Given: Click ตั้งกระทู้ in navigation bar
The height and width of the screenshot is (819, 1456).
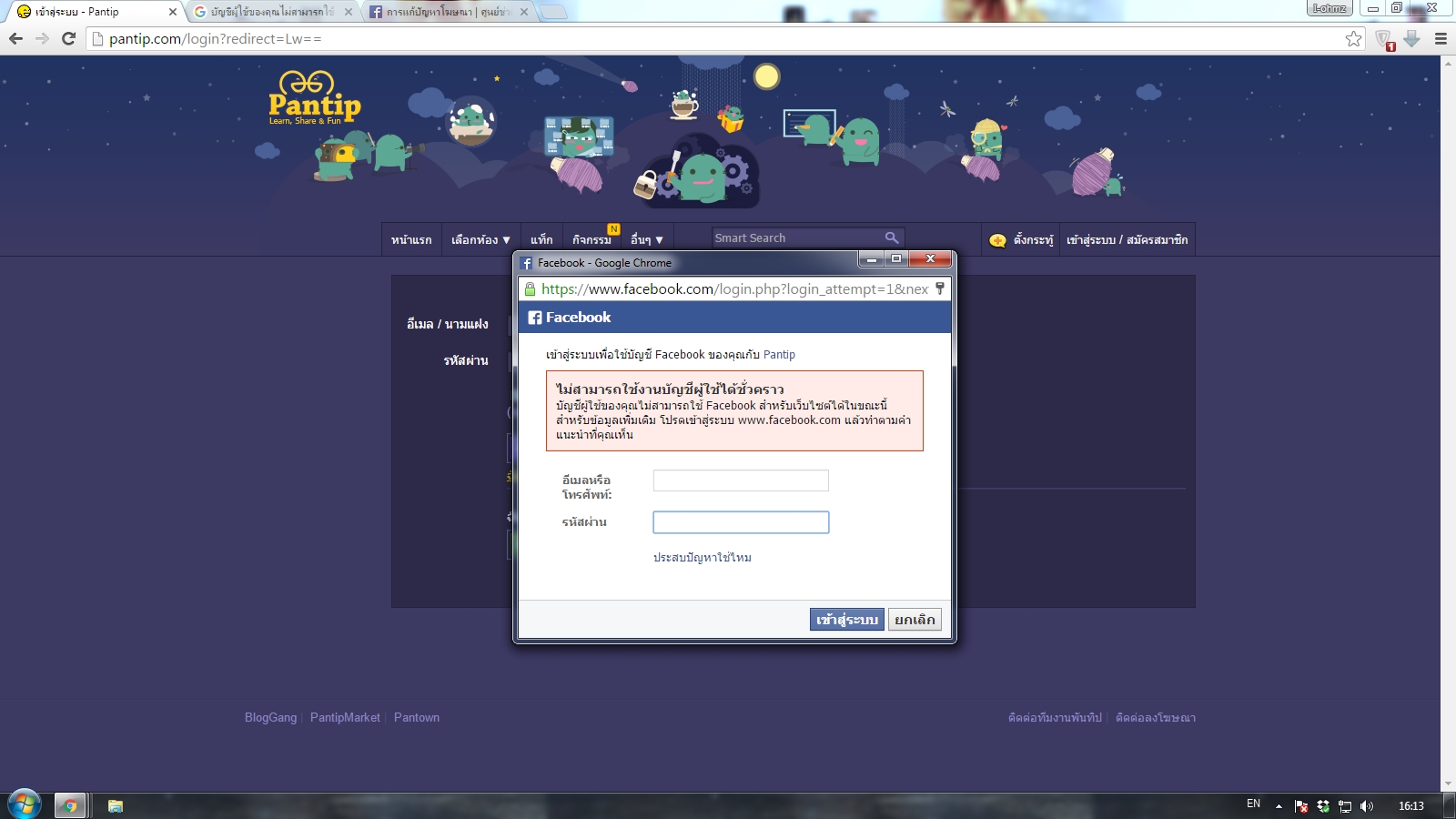Looking at the screenshot, I should coord(1033,239).
